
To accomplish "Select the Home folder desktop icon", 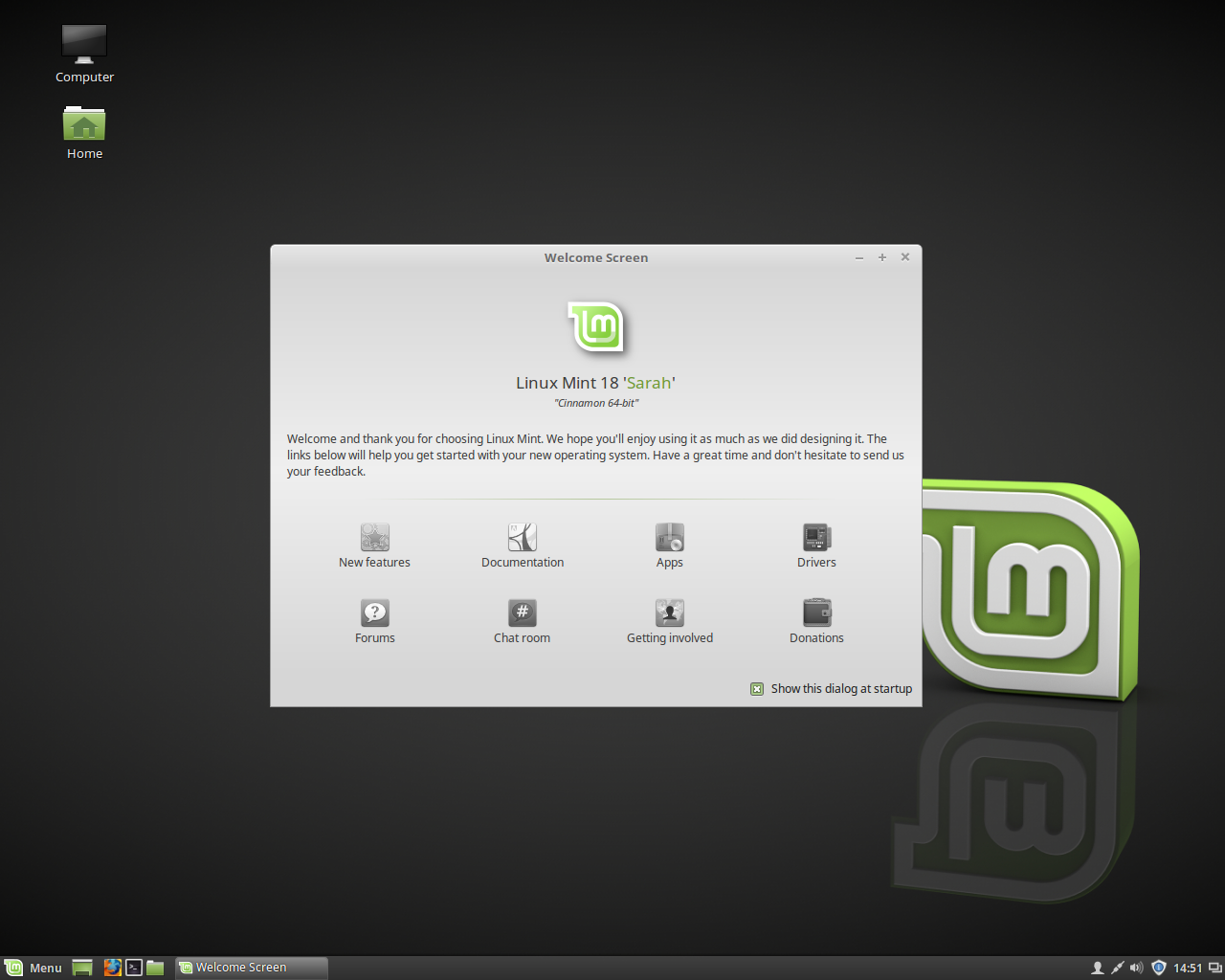I will pos(84,132).
